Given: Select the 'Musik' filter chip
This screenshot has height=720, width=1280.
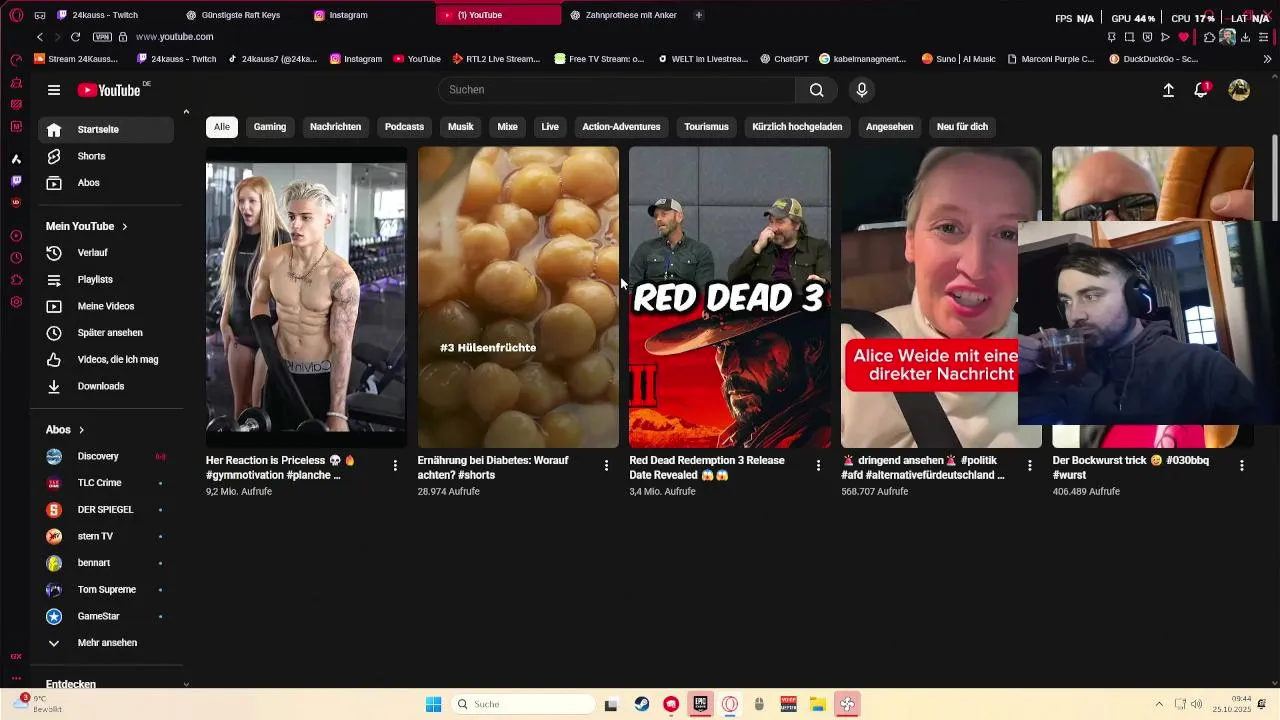Looking at the screenshot, I should point(460,127).
